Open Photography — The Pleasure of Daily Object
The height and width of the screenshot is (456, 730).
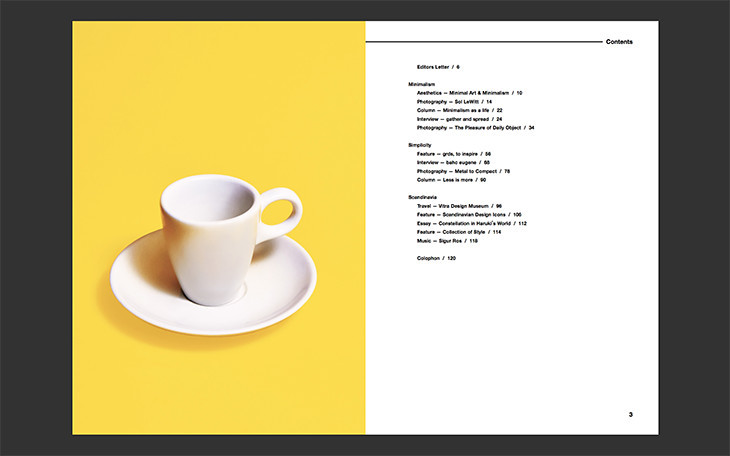pyautogui.click(x=475, y=128)
